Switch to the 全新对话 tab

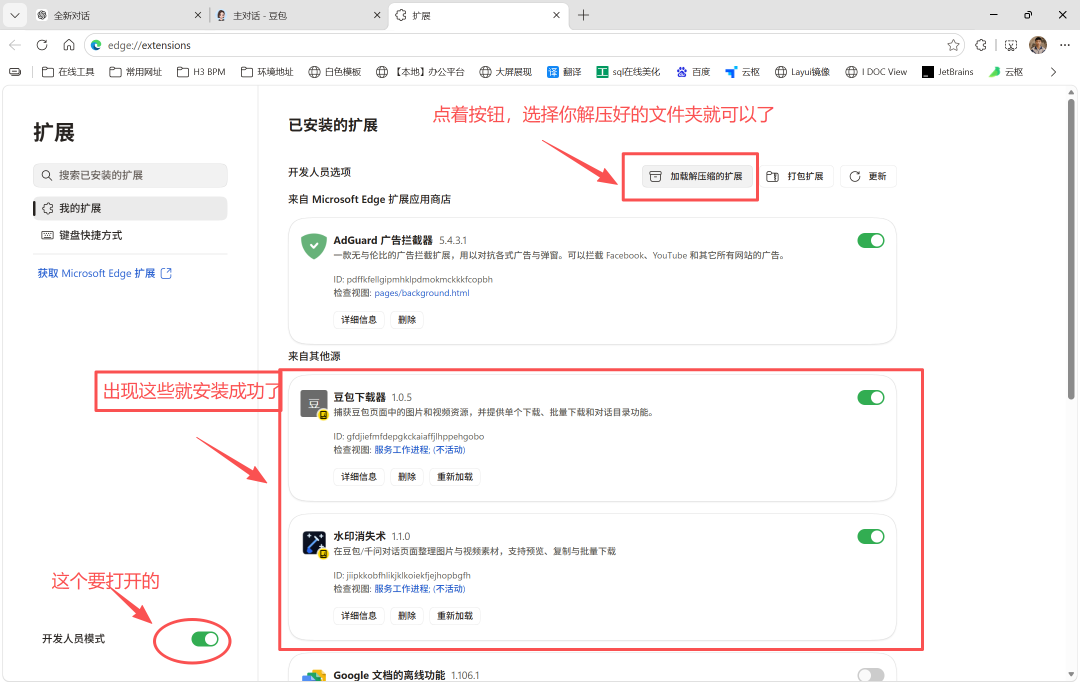coord(119,15)
